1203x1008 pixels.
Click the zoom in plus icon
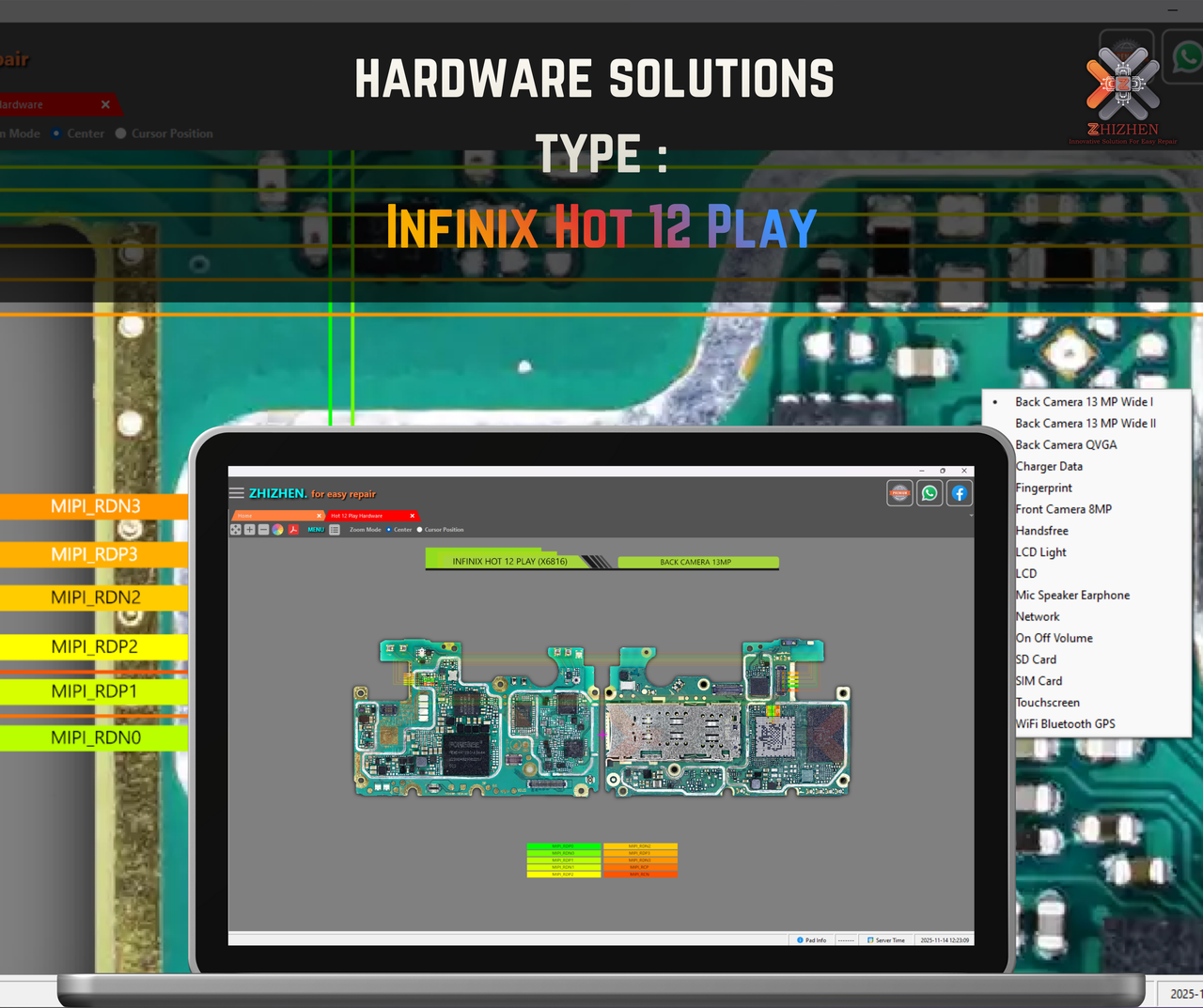(x=250, y=530)
